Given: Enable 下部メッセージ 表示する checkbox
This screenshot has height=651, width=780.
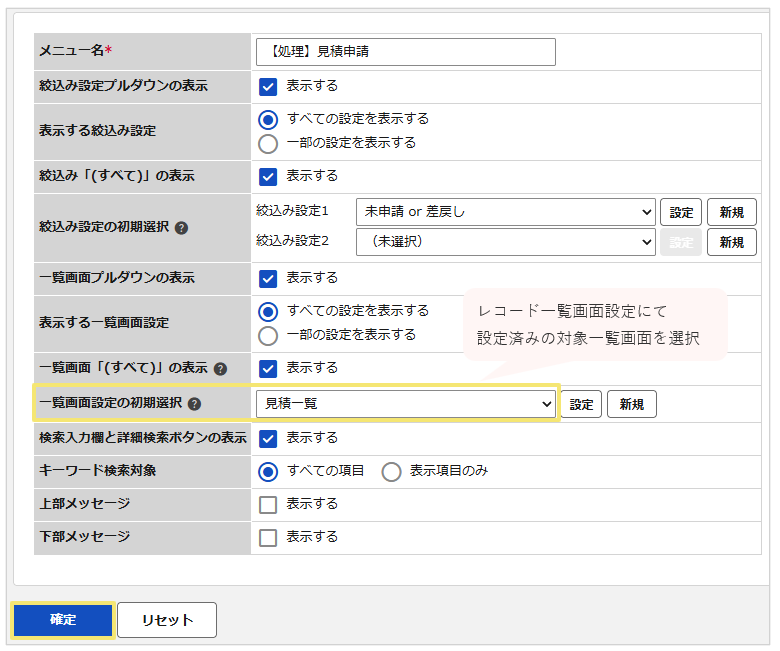Looking at the screenshot, I should [268, 538].
